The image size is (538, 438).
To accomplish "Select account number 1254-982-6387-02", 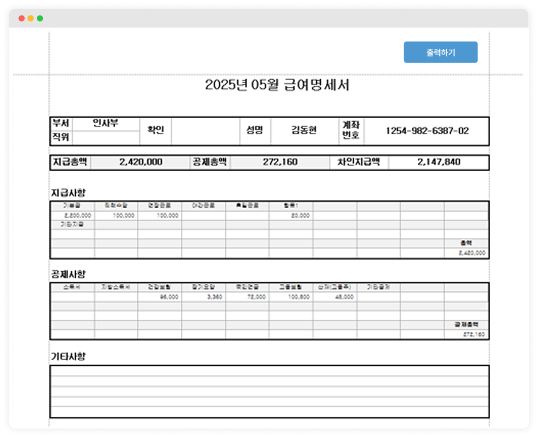I will click(x=427, y=131).
